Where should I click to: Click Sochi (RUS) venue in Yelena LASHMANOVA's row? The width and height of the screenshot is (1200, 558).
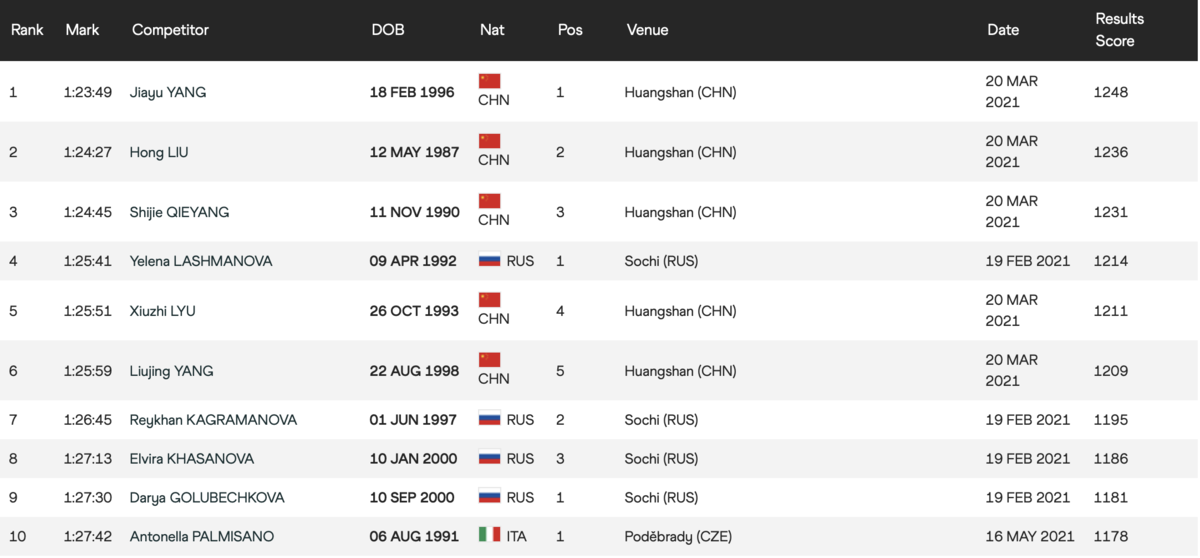click(x=661, y=261)
